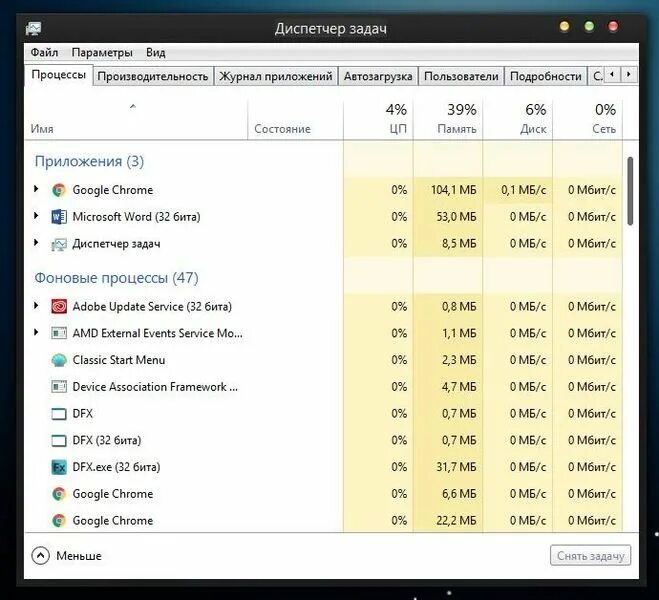
Task: Click the Снять задачу button
Action: [x=590, y=556]
